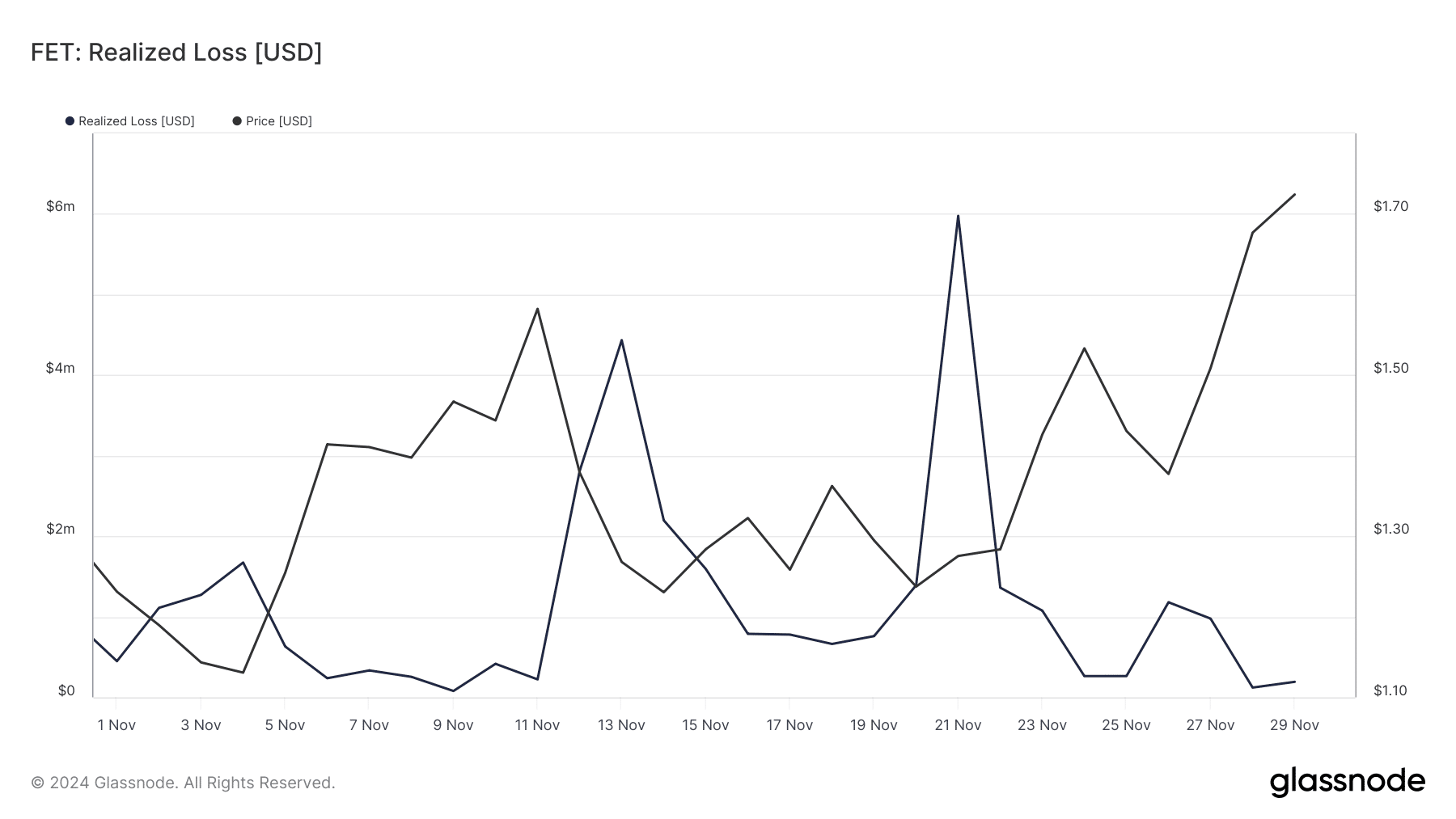Click the price line endpoint on 29 Nov
This screenshot has width=1456, height=819.
(x=1295, y=195)
